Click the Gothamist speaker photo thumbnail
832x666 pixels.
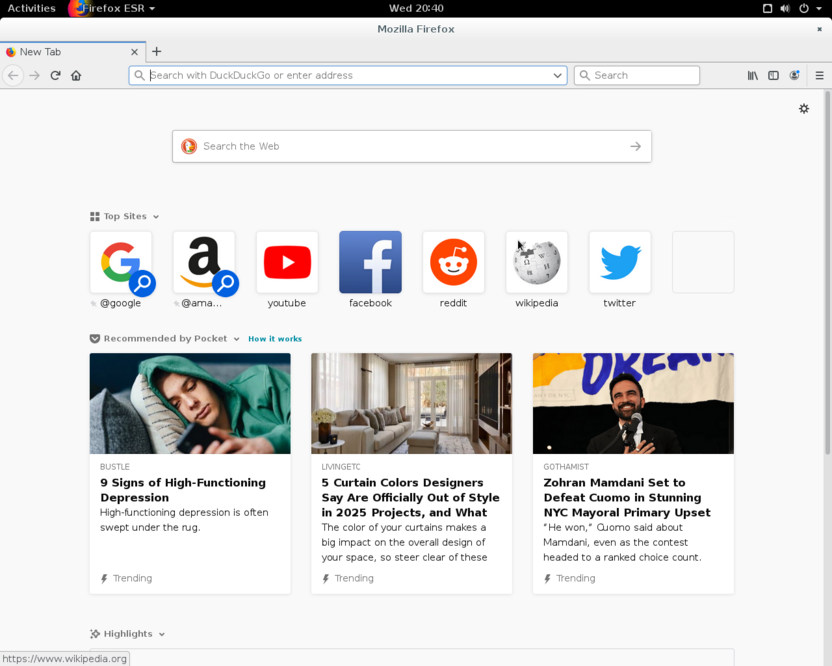pyautogui.click(x=634, y=403)
